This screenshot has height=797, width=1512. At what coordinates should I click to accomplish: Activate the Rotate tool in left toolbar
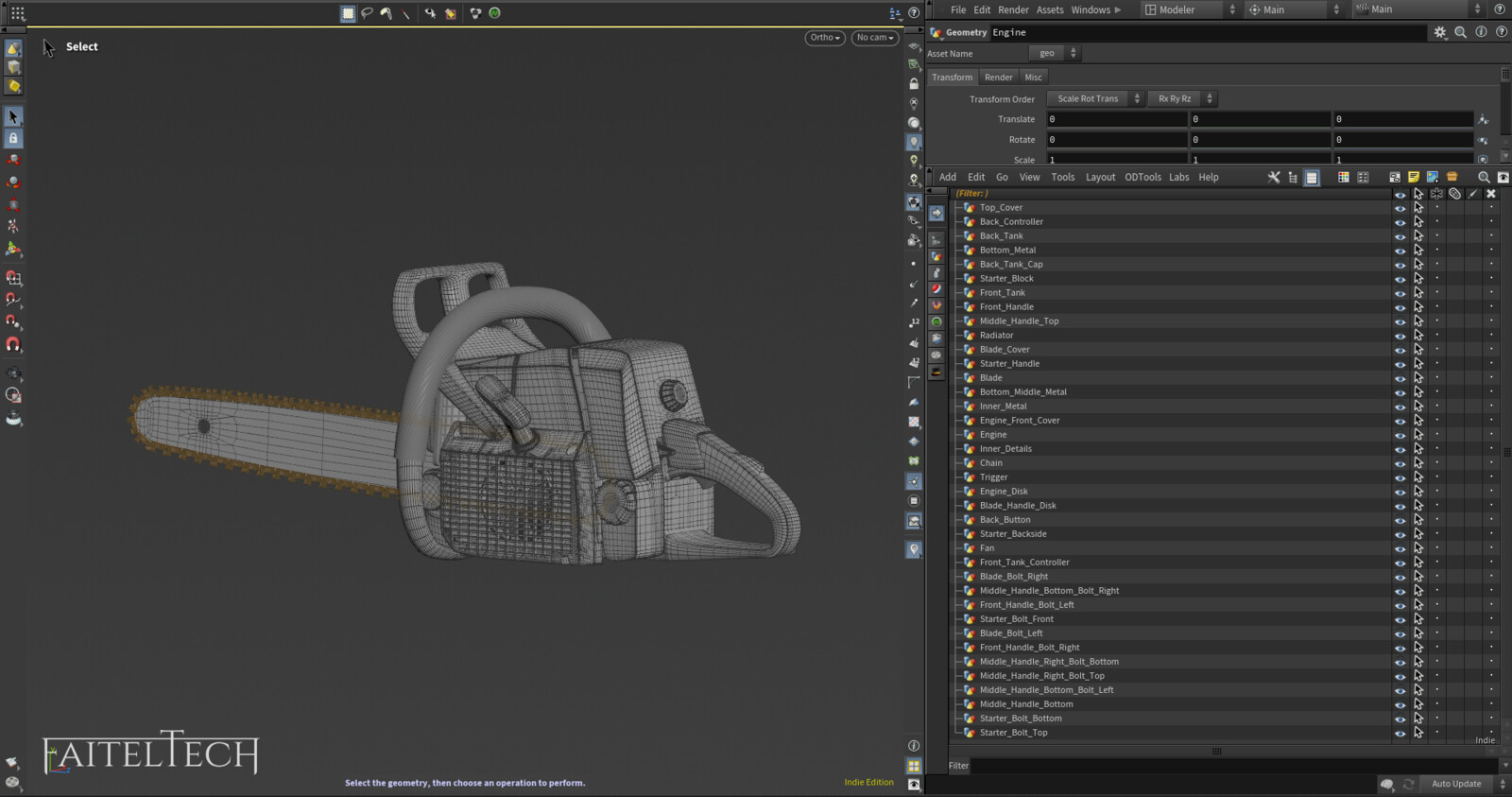(x=13, y=182)
